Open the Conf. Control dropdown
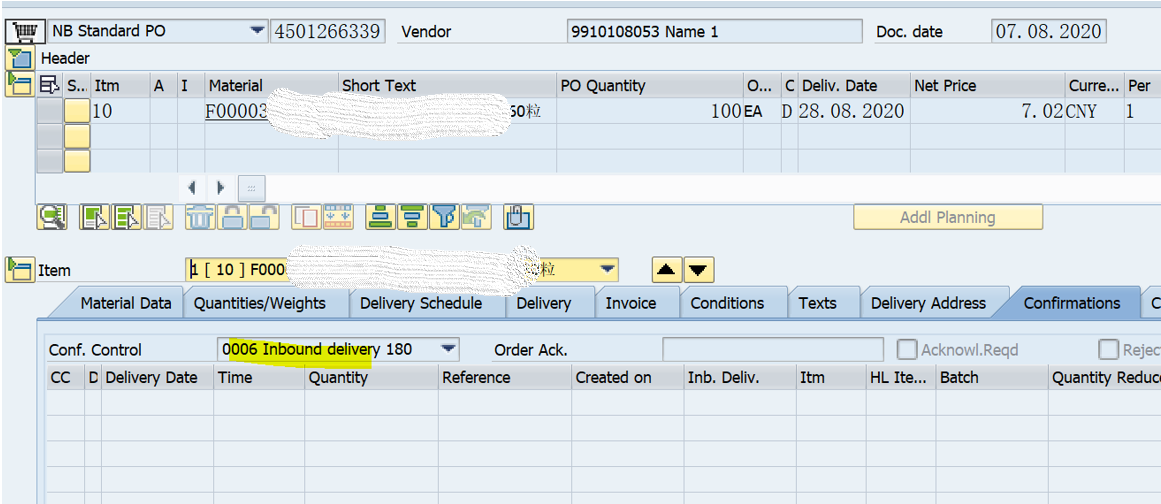The width and height of the screenshot is (1161, 504). click(x=448, y=348)
